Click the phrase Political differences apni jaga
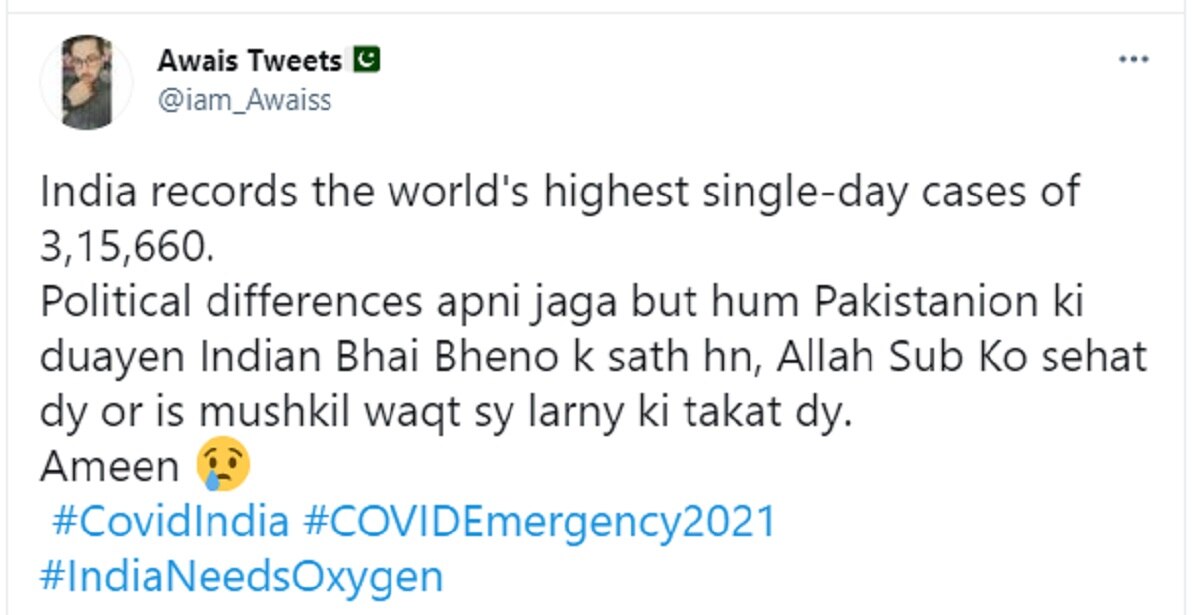This screenshot has width=1200, height=615. click(330, 300)
